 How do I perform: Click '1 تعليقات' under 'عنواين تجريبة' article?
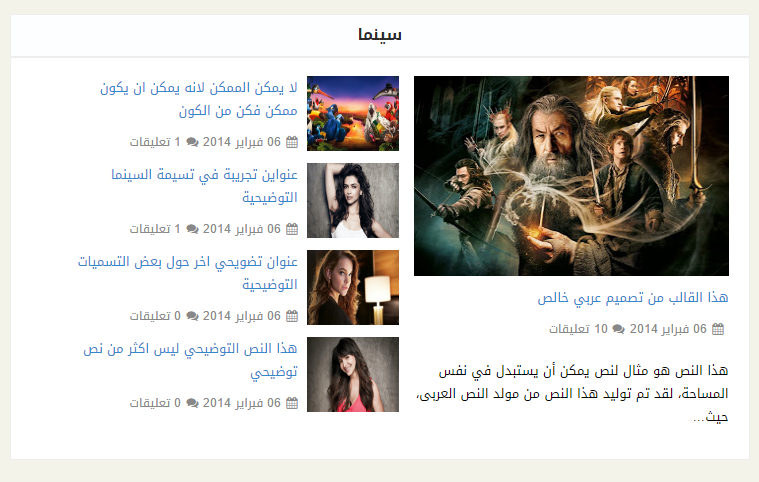[155, 229]
